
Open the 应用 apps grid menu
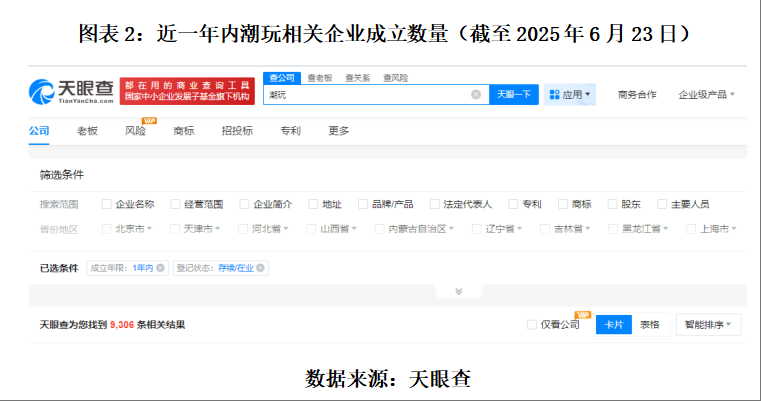570,95
